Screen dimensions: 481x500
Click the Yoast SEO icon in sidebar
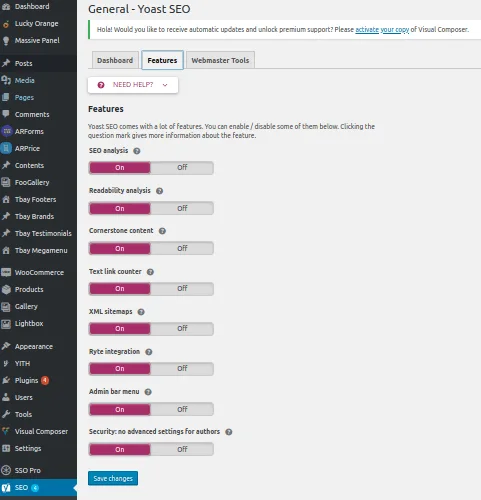coord(6,488)
